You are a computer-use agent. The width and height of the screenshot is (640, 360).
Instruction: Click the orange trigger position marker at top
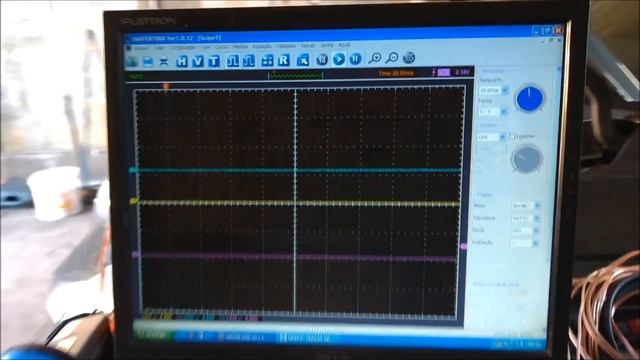click(x=166, y=87)
